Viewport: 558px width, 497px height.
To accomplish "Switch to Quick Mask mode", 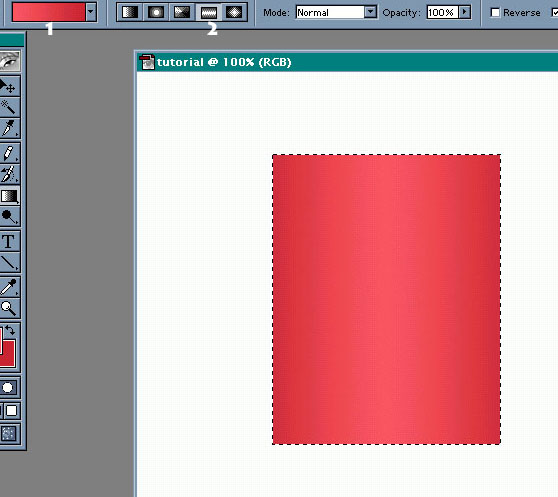I will click(8, 387).
